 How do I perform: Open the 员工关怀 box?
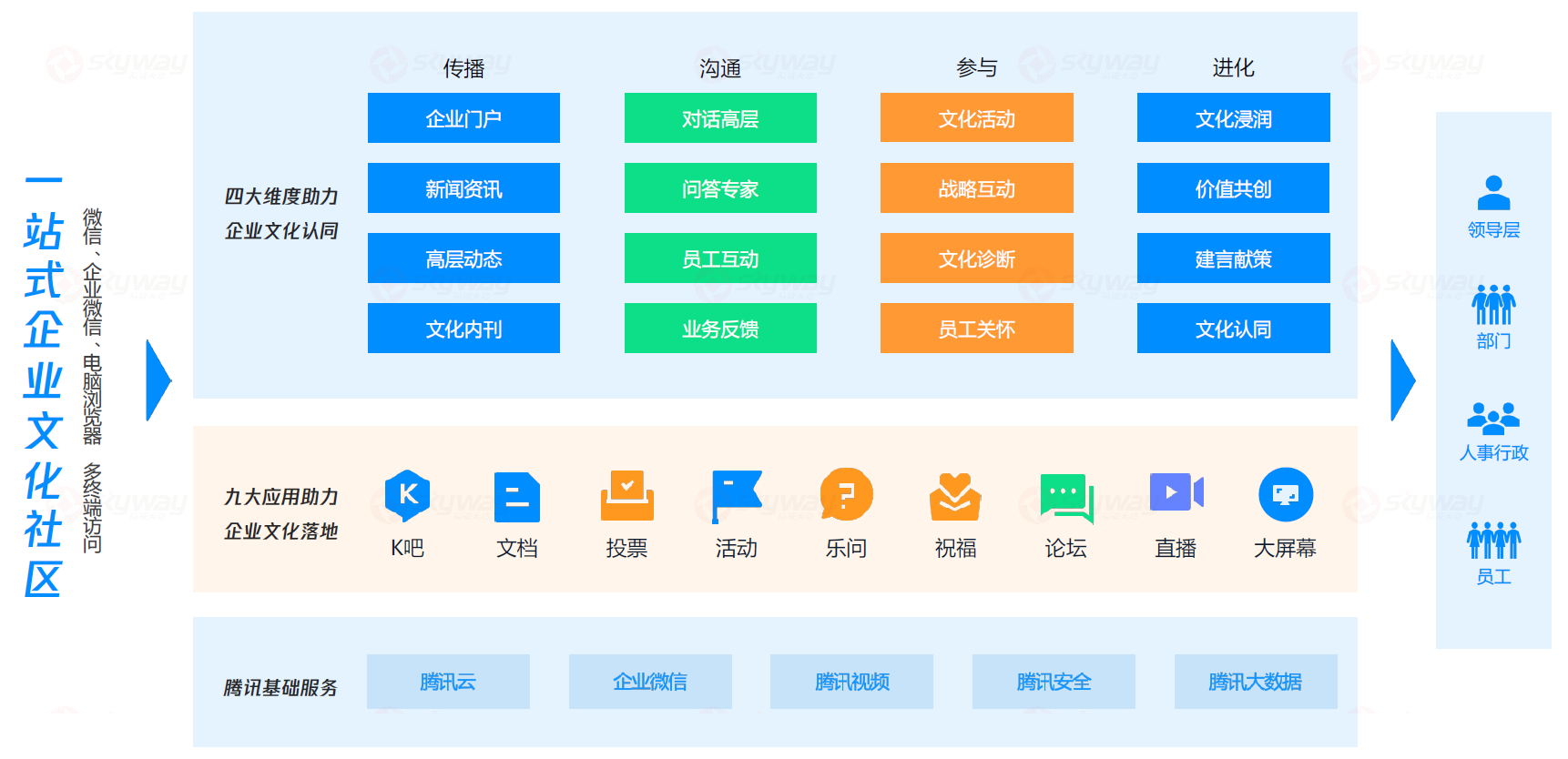[x=977, y=329]
